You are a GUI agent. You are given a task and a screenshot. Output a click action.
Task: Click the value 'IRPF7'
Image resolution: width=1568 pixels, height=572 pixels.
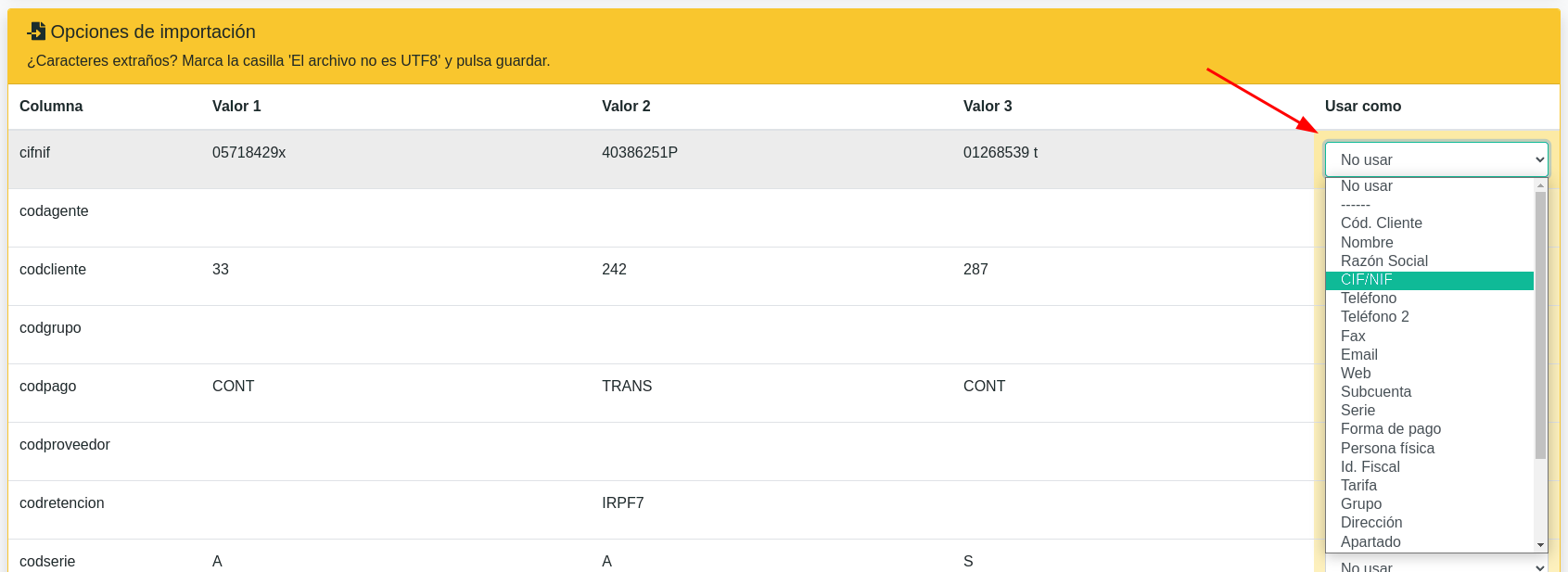623,503
